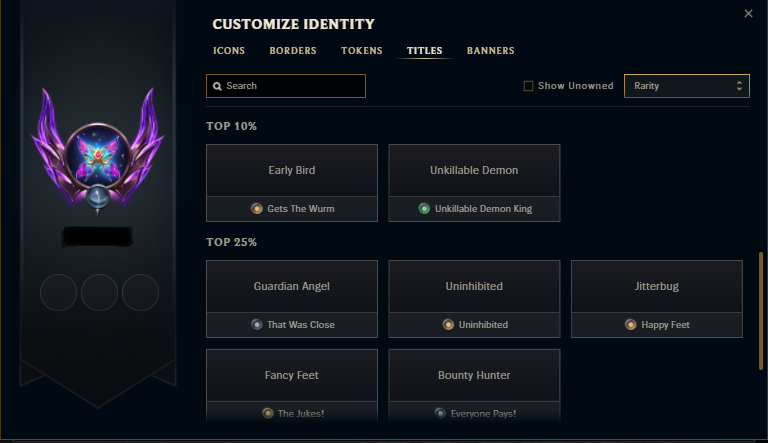
Task: Open the Borders tab
Action: [x=293, y=50]
